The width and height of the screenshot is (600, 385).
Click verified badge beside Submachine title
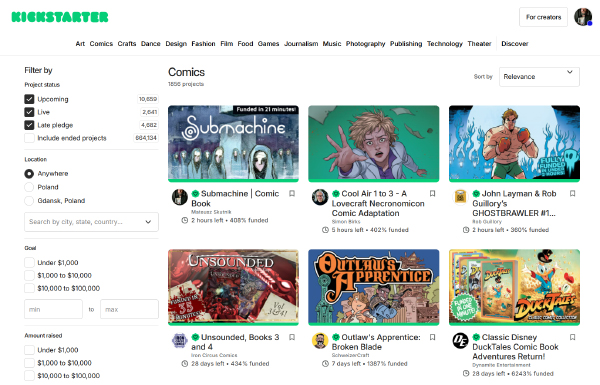point(195,194)
